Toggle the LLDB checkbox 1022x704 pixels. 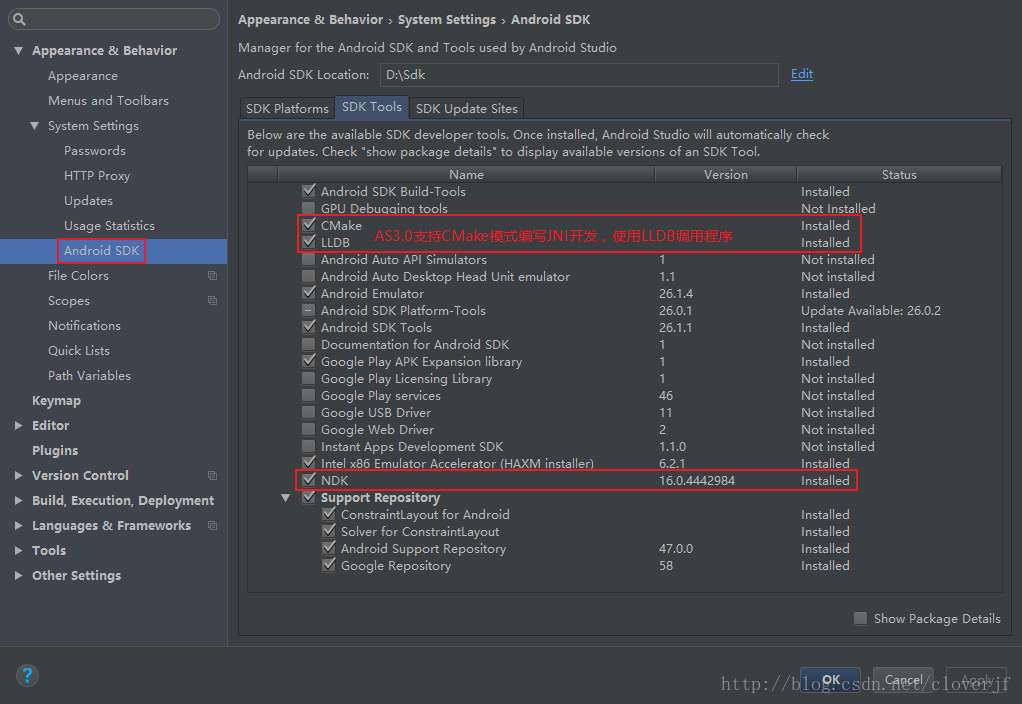(x=309, y=242)
